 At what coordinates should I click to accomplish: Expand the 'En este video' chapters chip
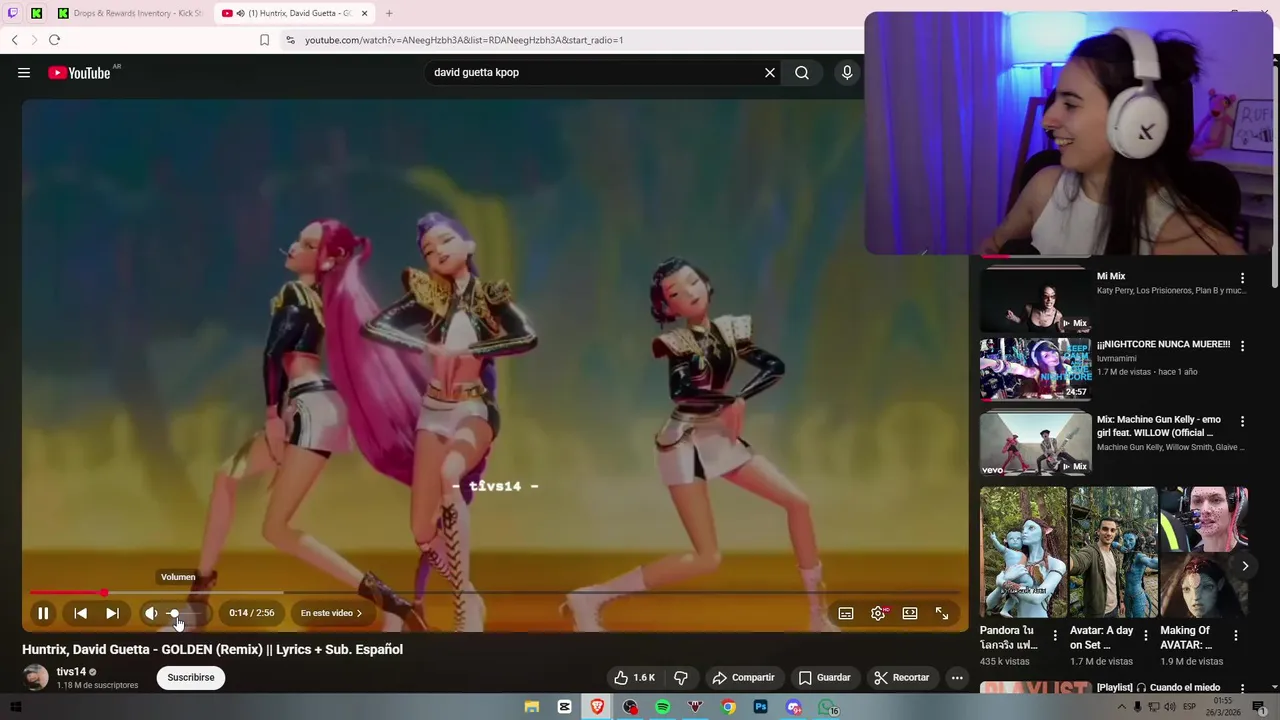click(x=331, y=613)
